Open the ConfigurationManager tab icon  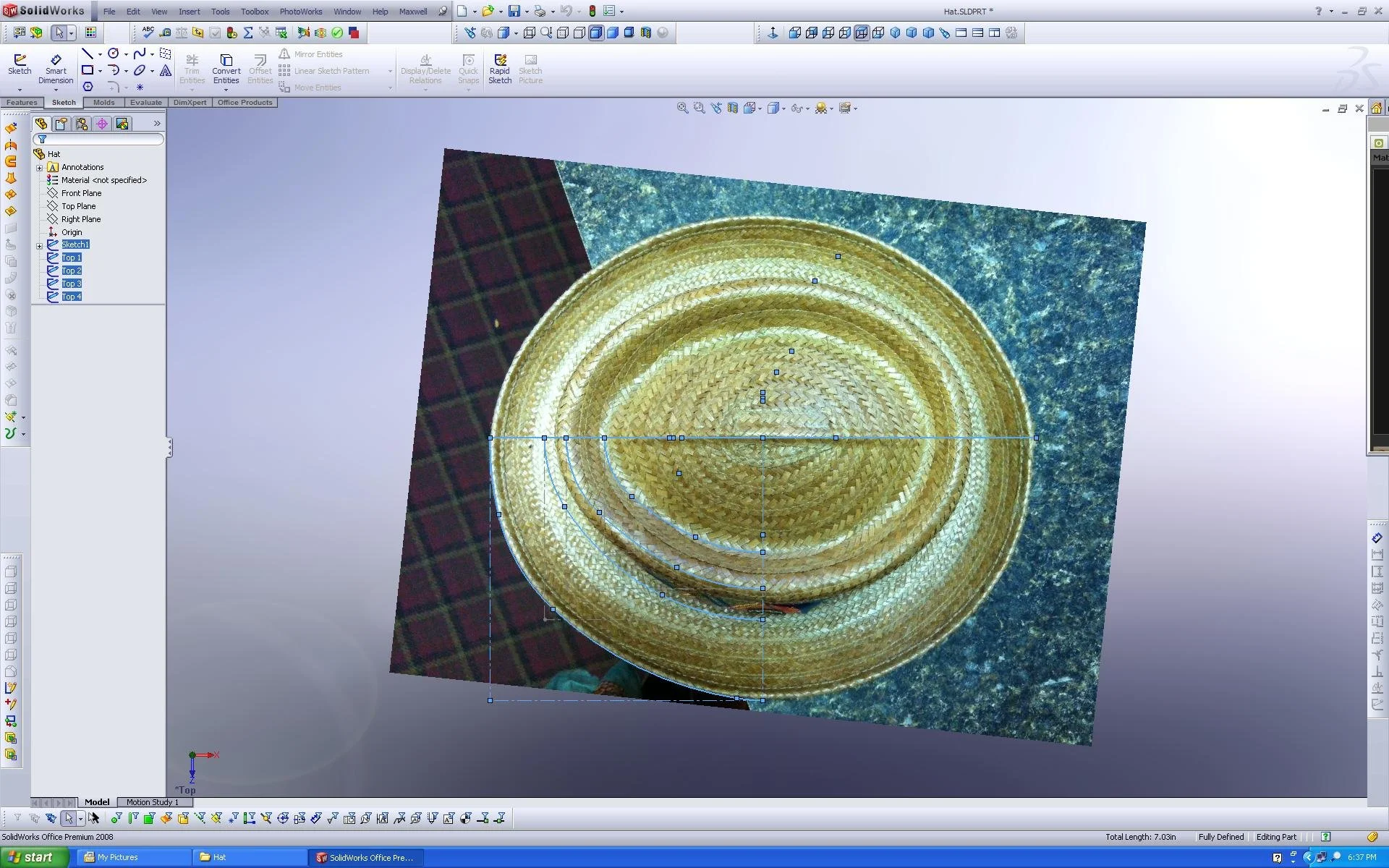[82, 124]
